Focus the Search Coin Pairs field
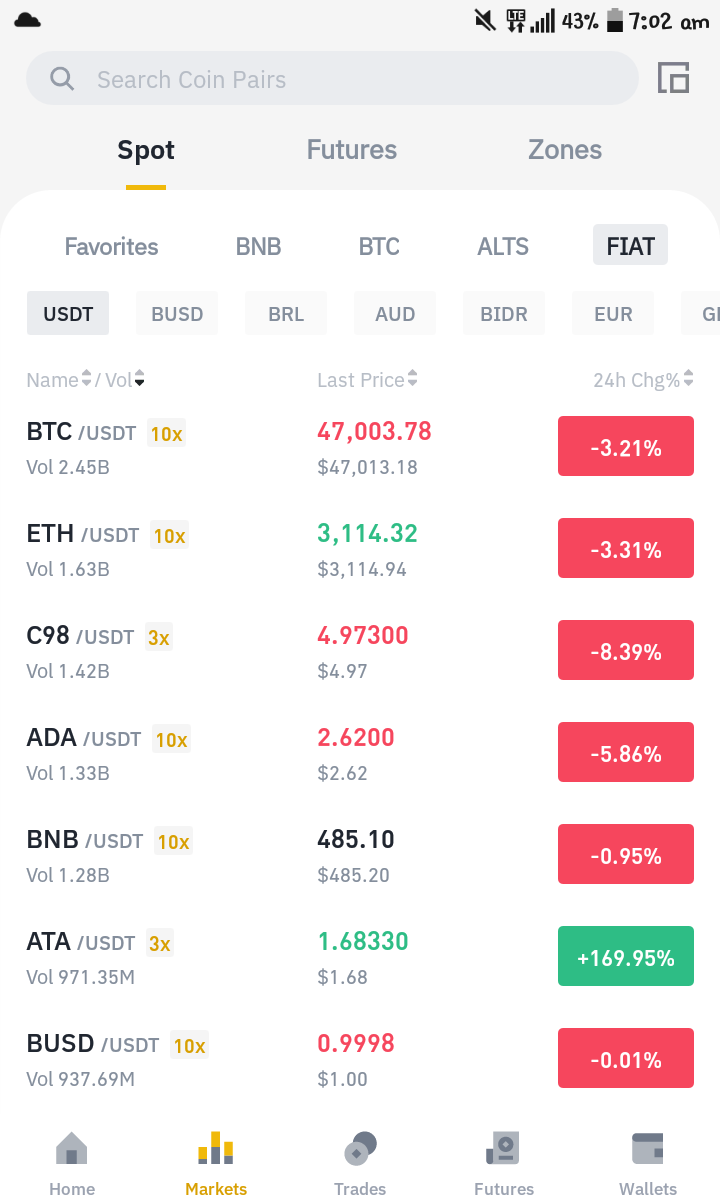Viewport: 720px width, 1199px height. click(x=332, y=79)
